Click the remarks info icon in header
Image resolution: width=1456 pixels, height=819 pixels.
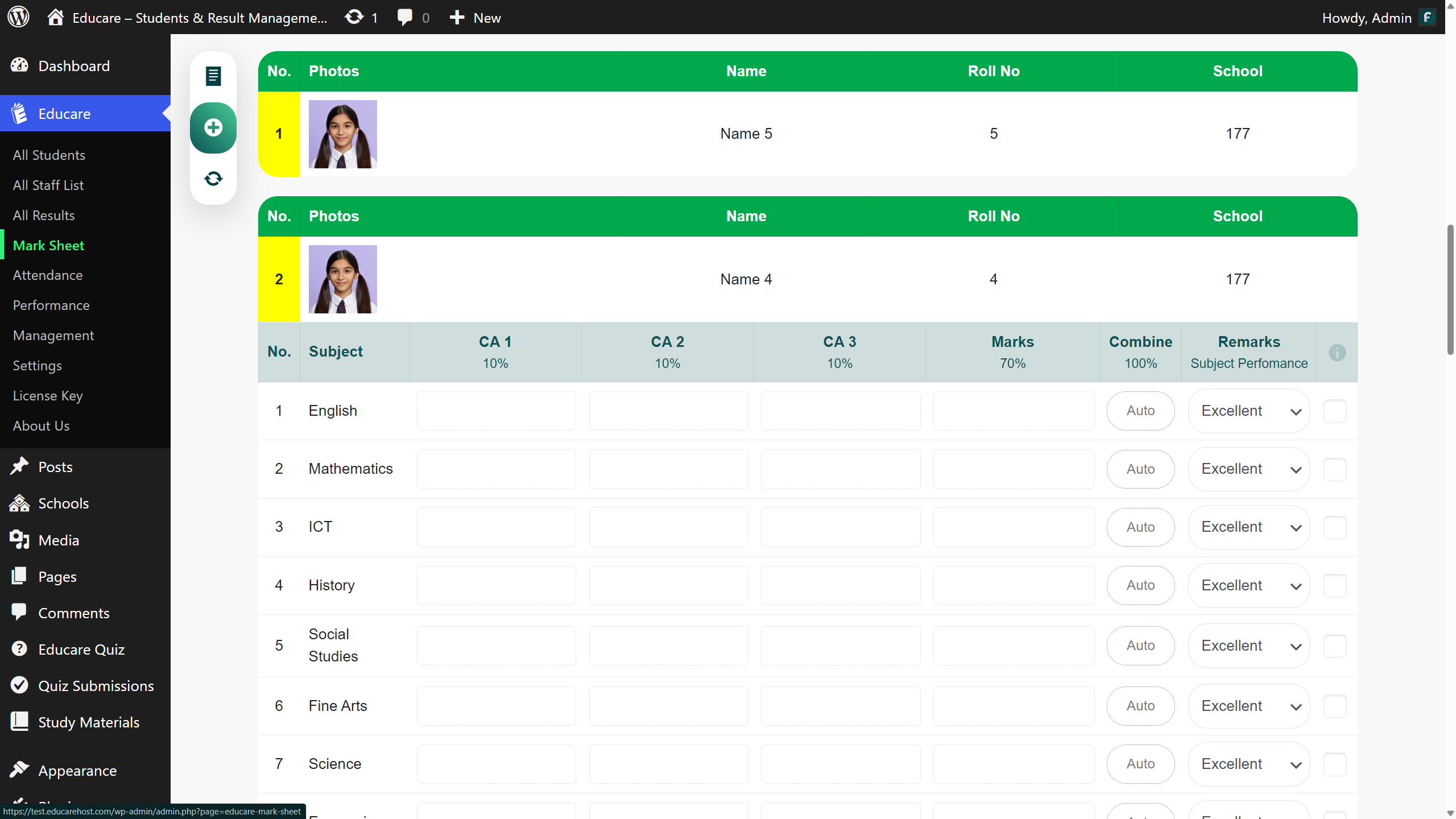[1337, 353]
